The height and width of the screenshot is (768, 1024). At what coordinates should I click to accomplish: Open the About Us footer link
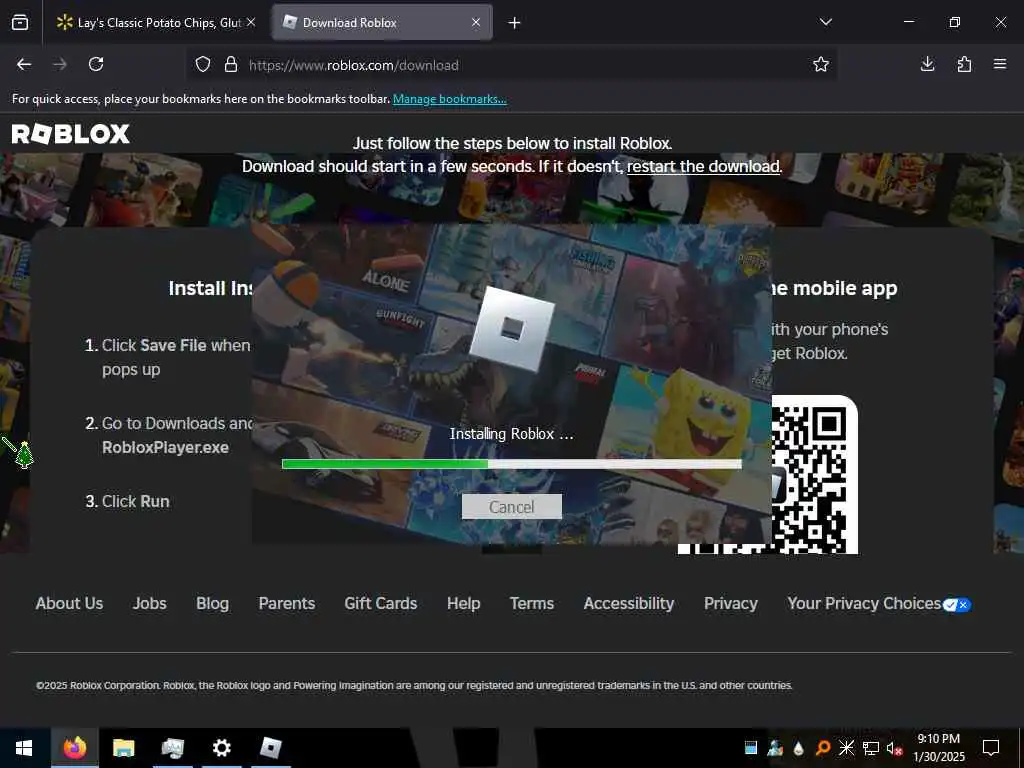coord(69,603)
